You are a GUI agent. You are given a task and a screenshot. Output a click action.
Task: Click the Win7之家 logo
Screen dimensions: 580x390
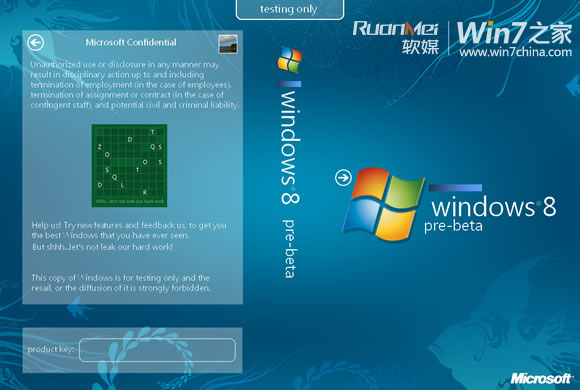515,33
